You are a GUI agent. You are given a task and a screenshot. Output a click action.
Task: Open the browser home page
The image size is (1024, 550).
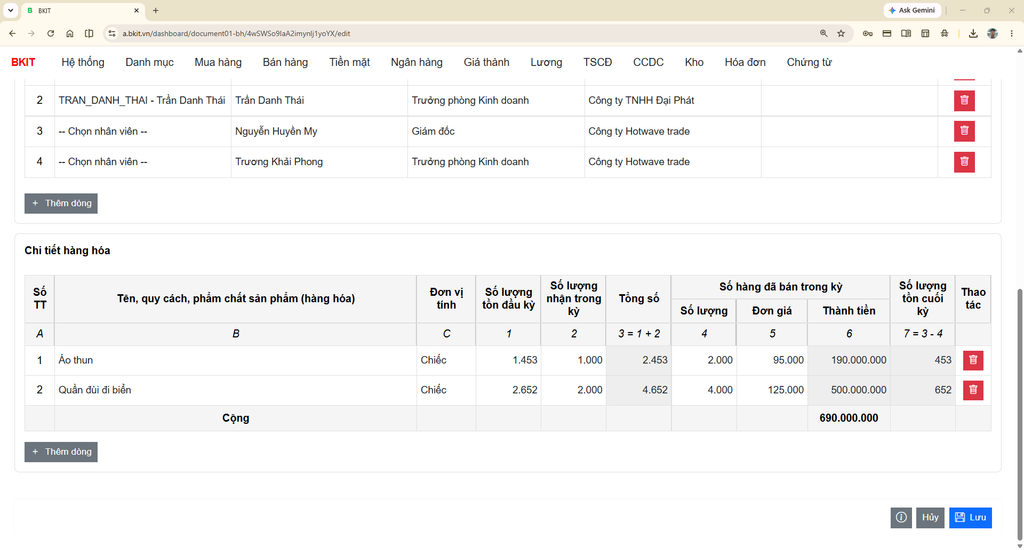point(70,33)
